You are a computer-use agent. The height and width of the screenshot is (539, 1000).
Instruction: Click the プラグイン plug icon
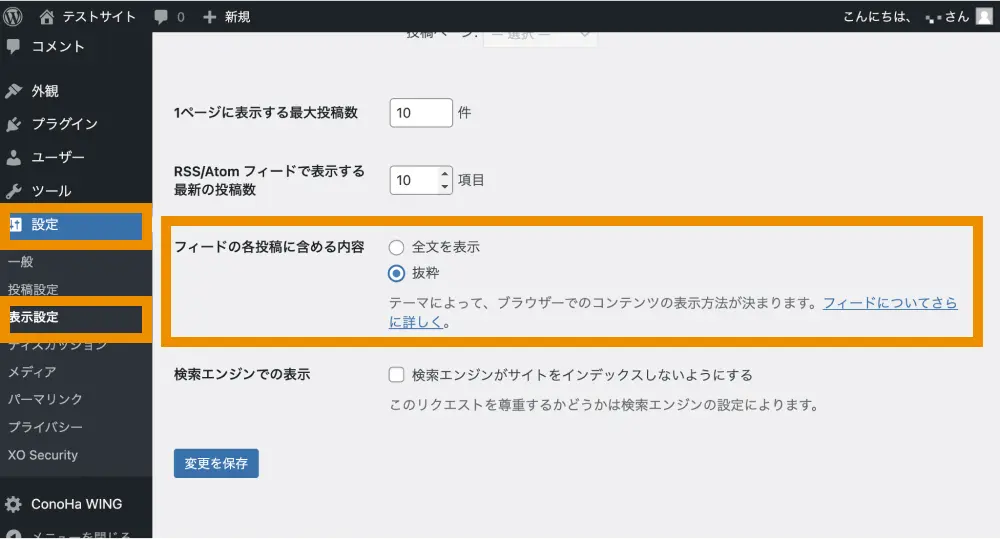coord(14,124)
